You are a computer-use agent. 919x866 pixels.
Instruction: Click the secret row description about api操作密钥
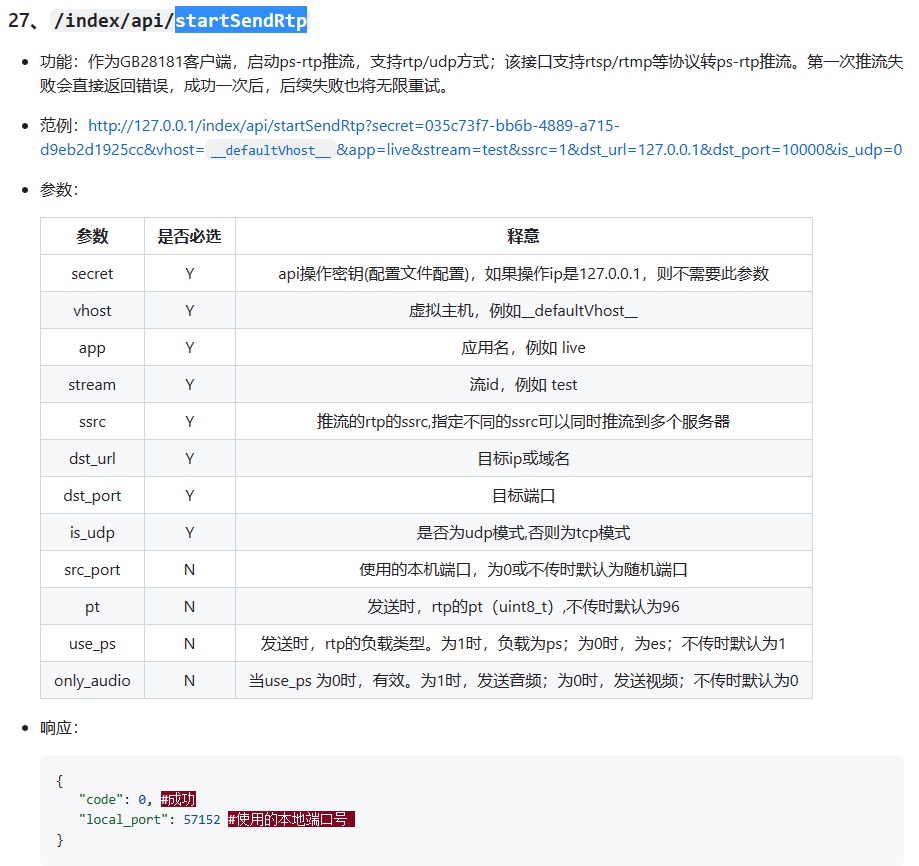pyautogui.click(x=523, y=274)
